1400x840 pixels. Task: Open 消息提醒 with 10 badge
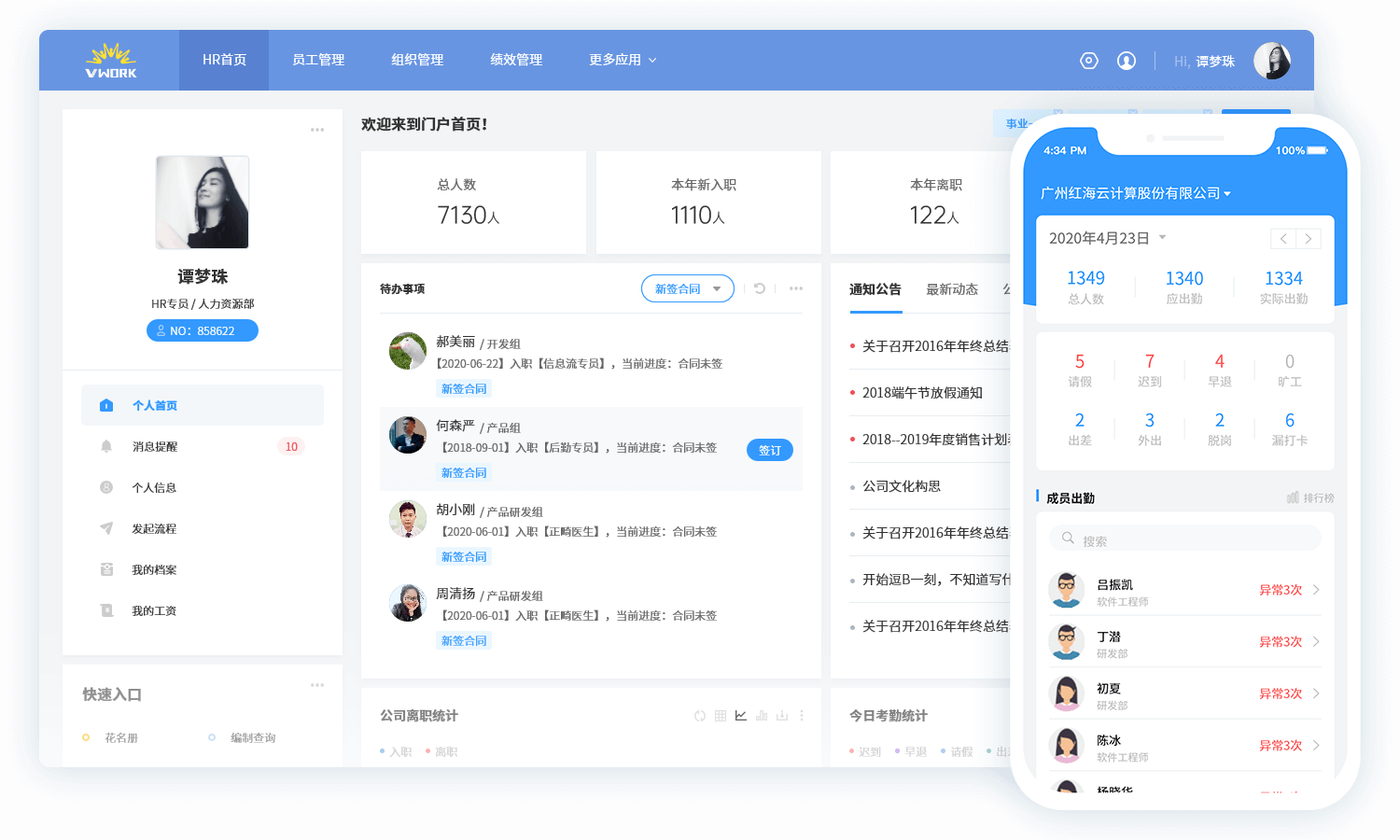point(203,446)
